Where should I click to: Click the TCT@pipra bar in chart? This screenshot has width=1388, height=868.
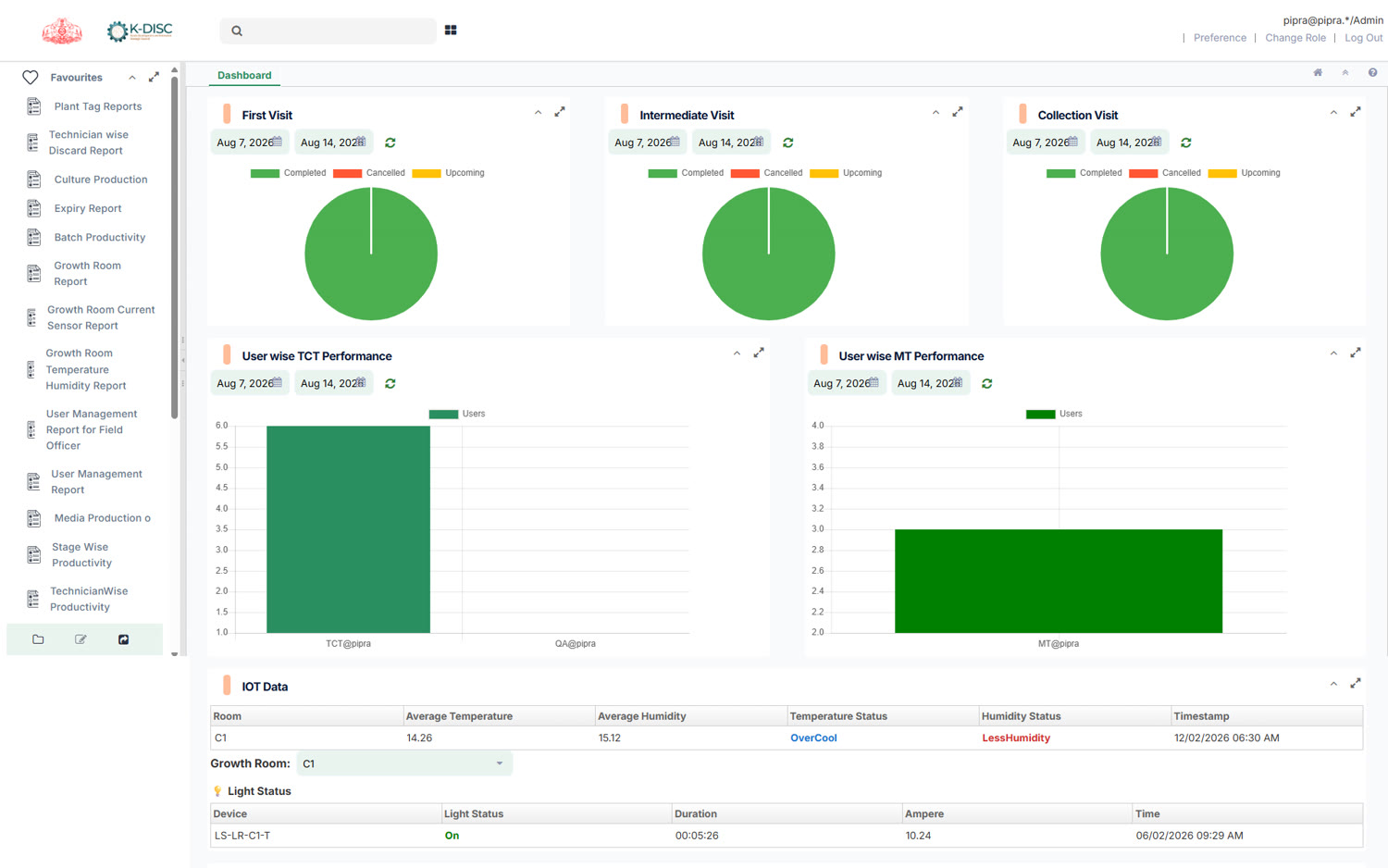tap(348, 529)
